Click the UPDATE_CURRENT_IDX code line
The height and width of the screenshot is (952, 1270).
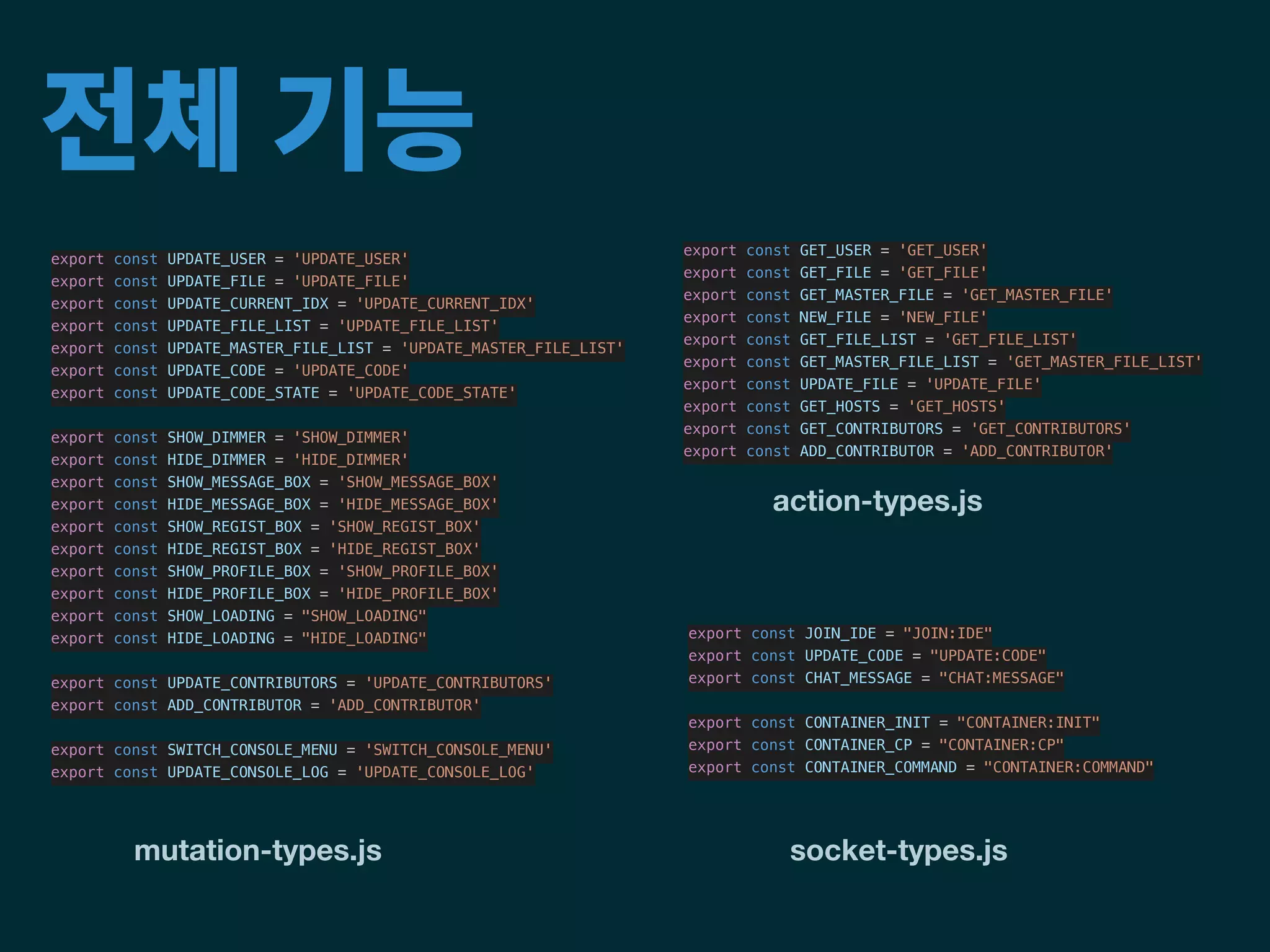[x=292, y=304]
